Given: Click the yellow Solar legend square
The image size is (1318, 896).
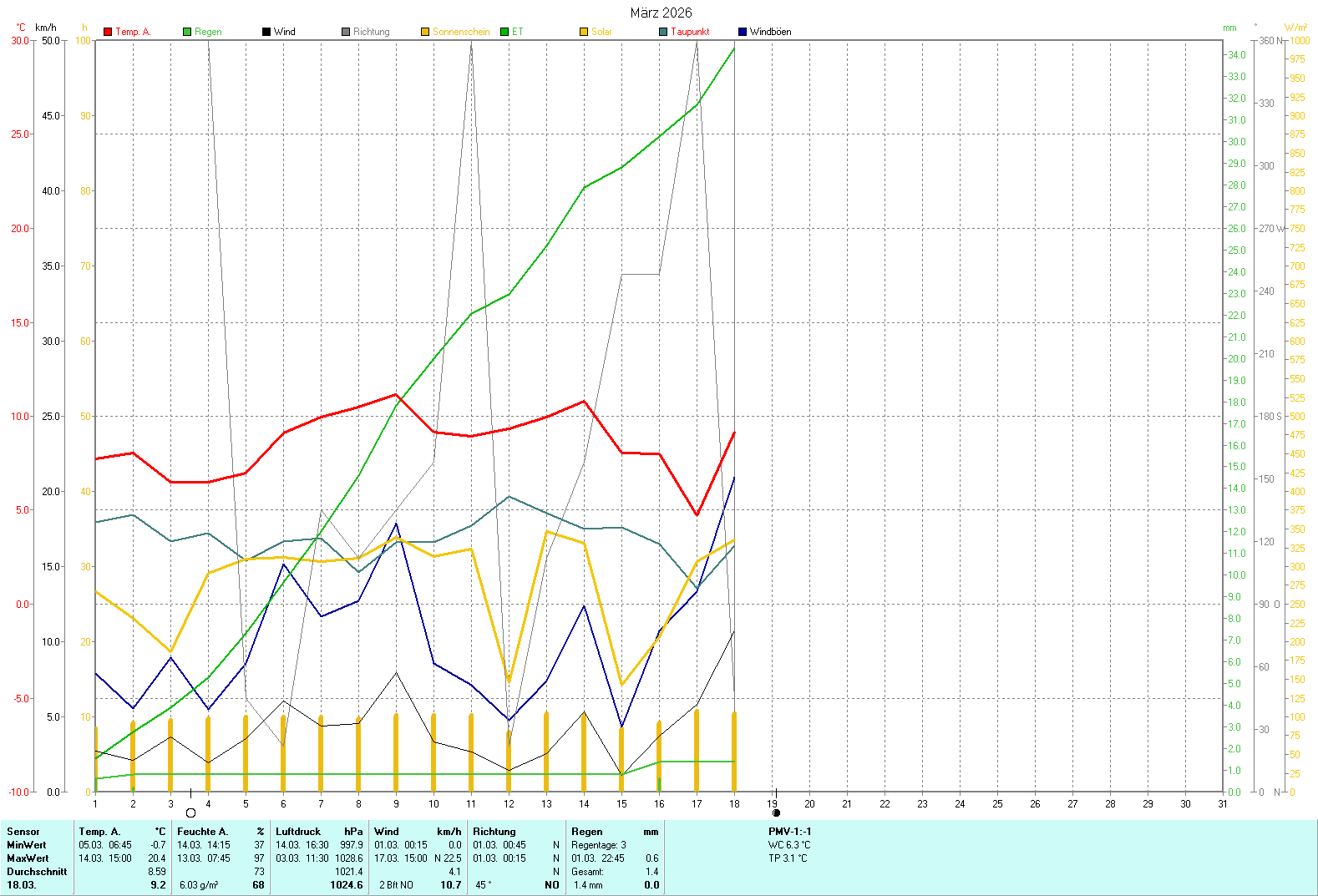Looking at the screenshot, I should tap(584, 32).
